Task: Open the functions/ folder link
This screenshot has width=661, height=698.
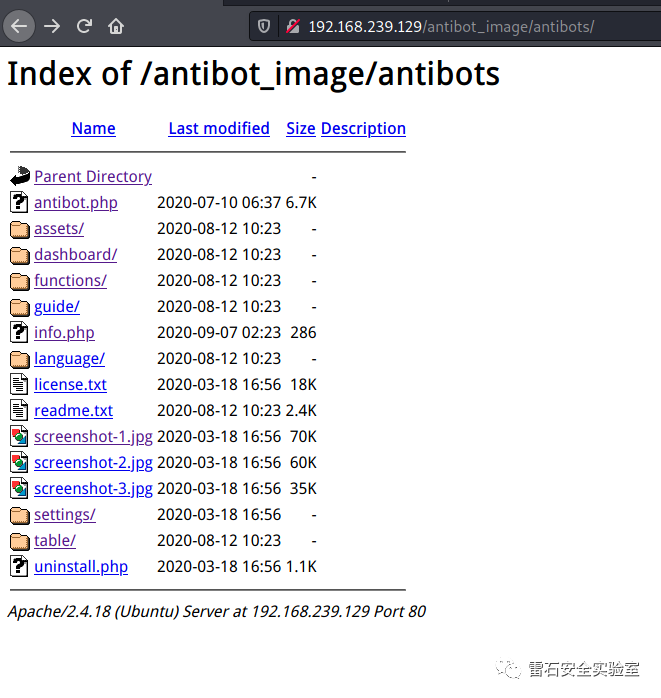Action: click(70, 280)
